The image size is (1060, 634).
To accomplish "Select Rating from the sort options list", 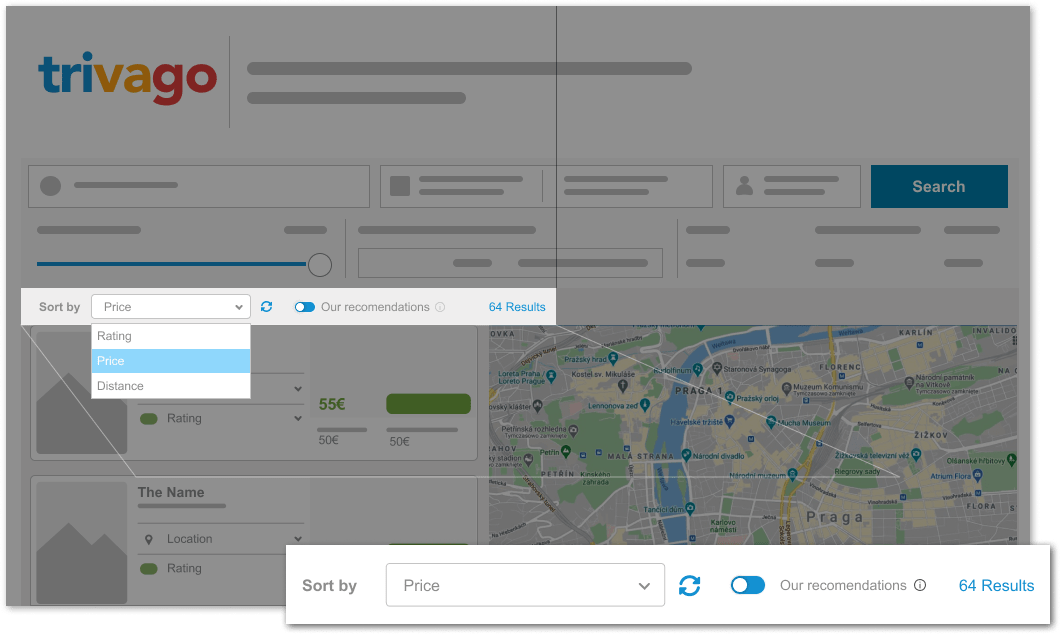I will (170, 336).
